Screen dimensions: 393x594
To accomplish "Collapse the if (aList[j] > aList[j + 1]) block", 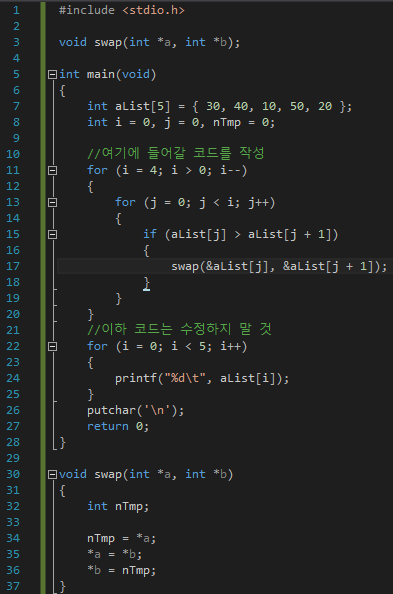I will point(52,234).
